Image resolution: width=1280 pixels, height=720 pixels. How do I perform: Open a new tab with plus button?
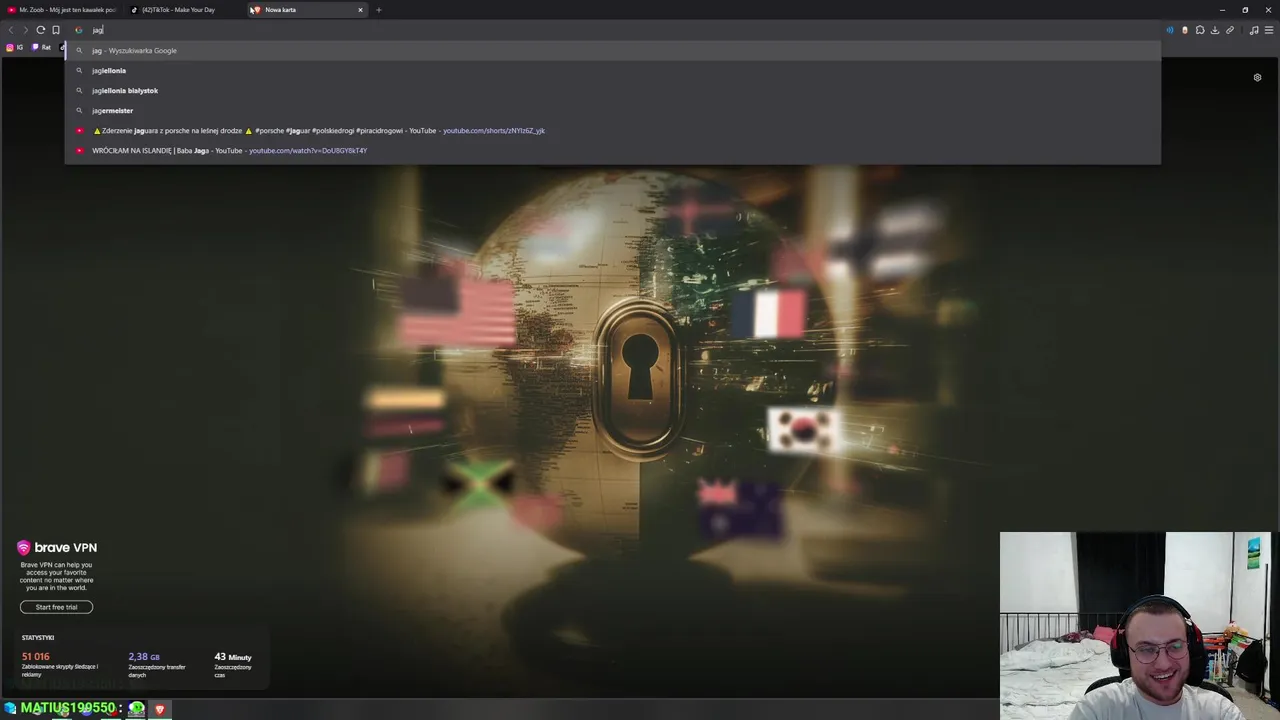[378, 10]
